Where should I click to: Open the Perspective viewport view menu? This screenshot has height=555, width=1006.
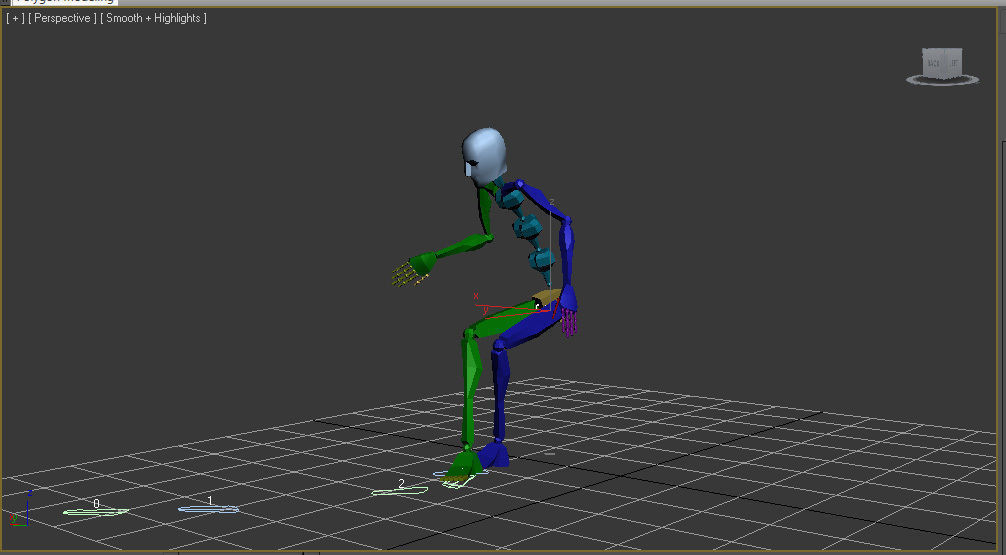[62, 18]
